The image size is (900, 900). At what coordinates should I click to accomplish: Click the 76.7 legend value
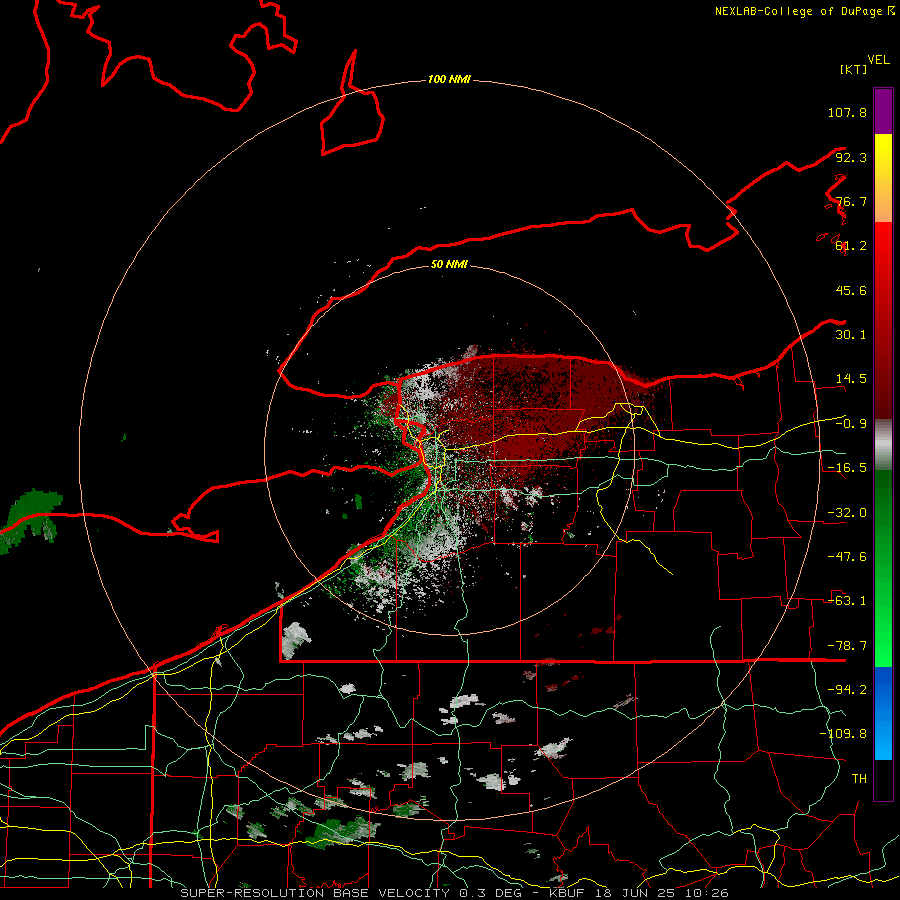coord(851,201)
